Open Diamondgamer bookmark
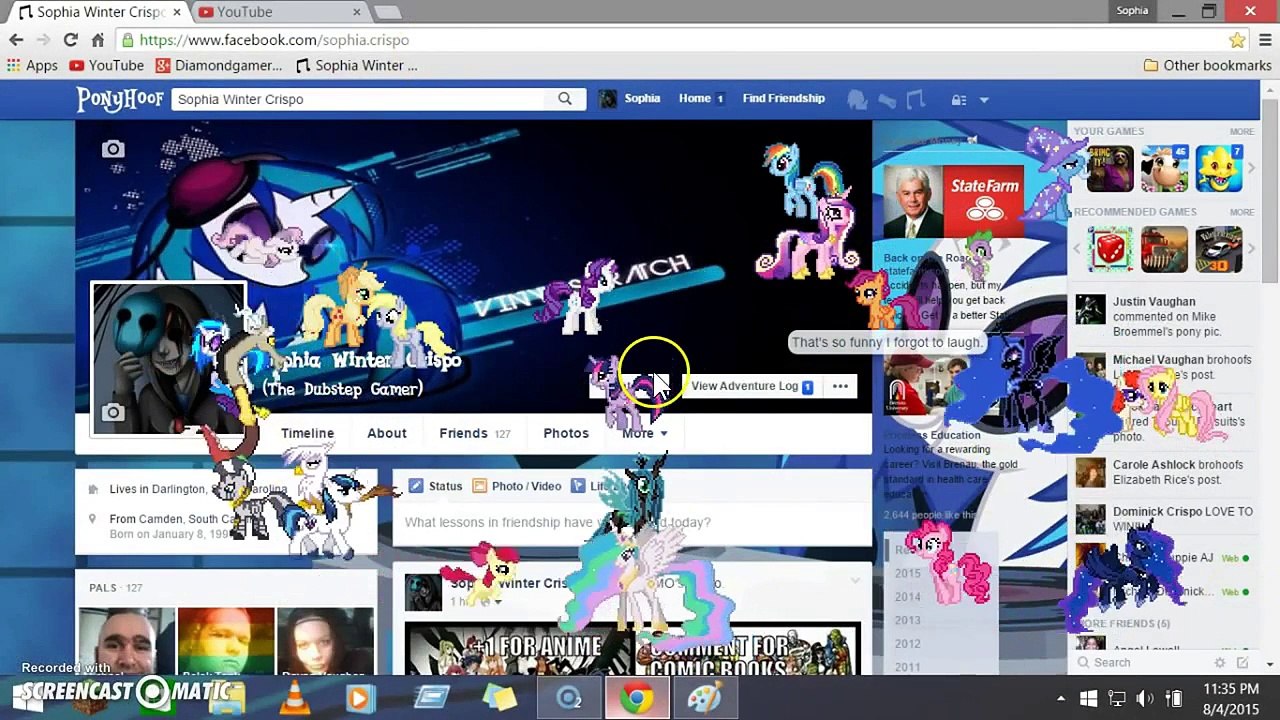Image resolution: width=1280 pixels, height=720 pixels. pos(218,65)
